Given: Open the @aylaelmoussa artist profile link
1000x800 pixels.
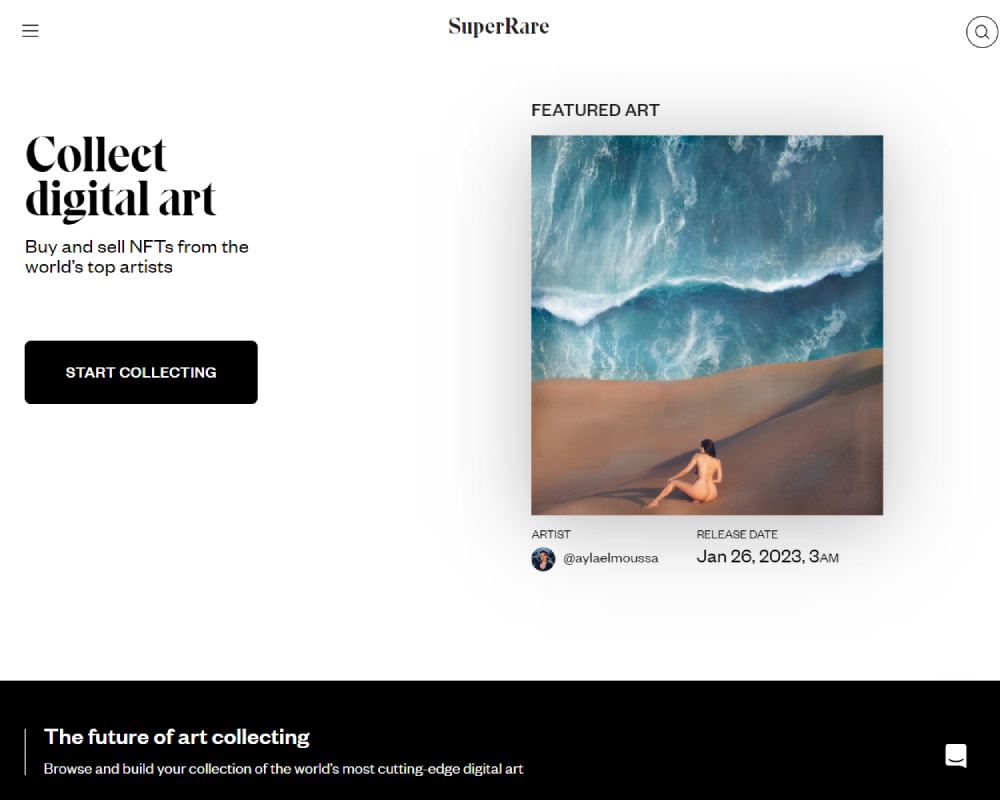Looking at the screenshot, I should tap(610, 558).
